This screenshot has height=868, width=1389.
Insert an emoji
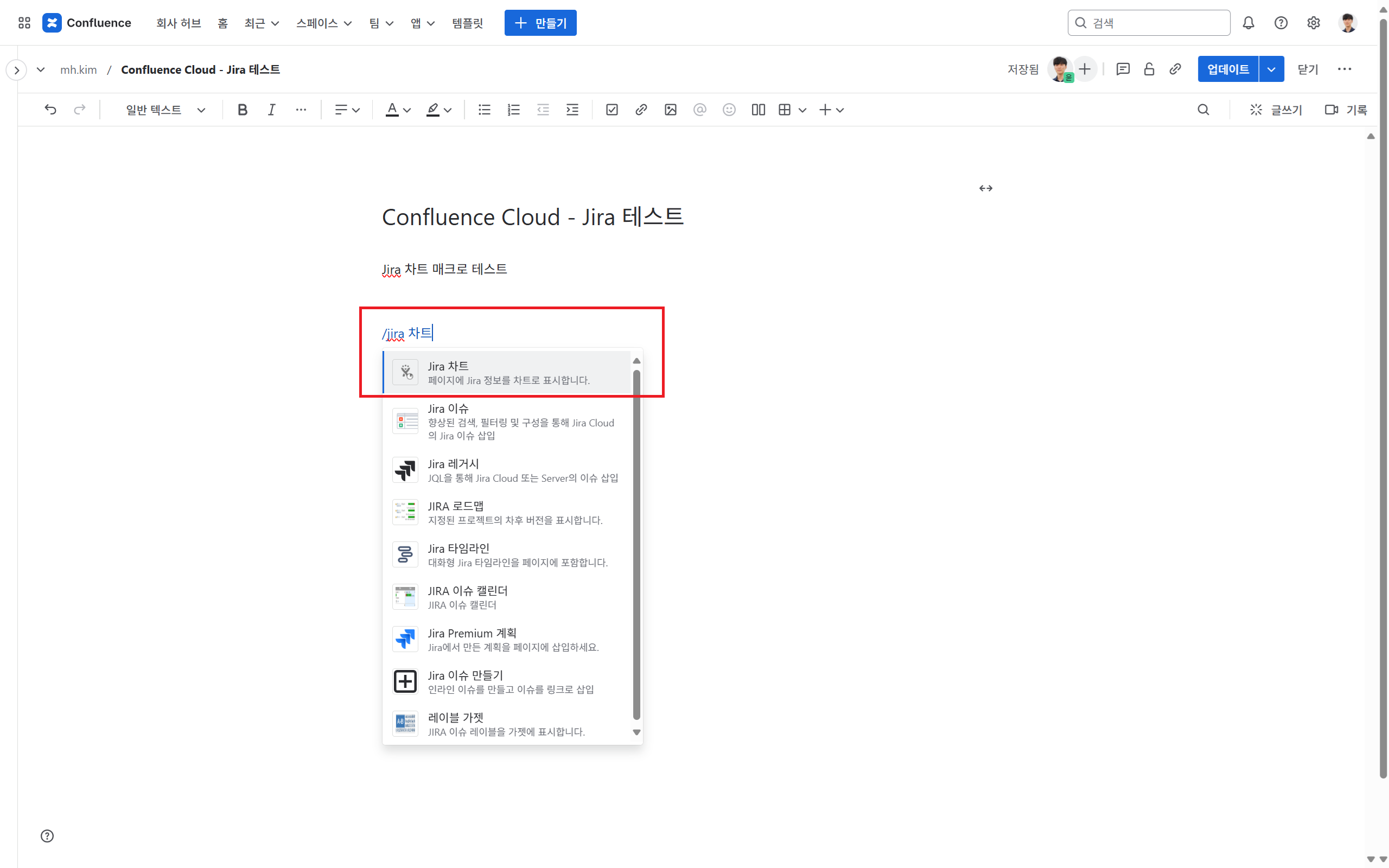[x=729, y=110]
